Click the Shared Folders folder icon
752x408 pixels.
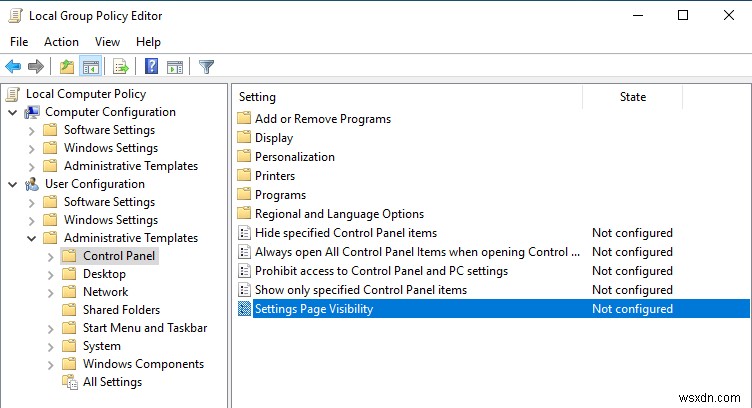click(69, 310)
